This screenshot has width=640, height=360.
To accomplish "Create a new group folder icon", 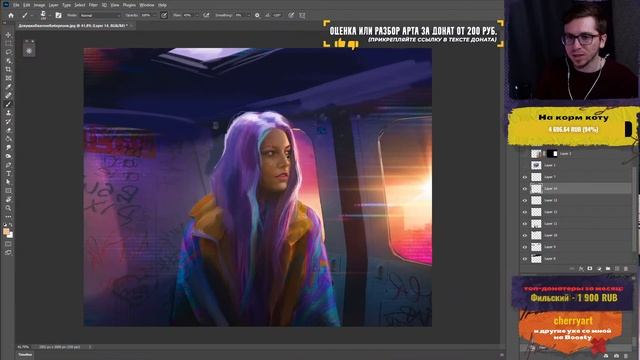I will tap(608, 269).
